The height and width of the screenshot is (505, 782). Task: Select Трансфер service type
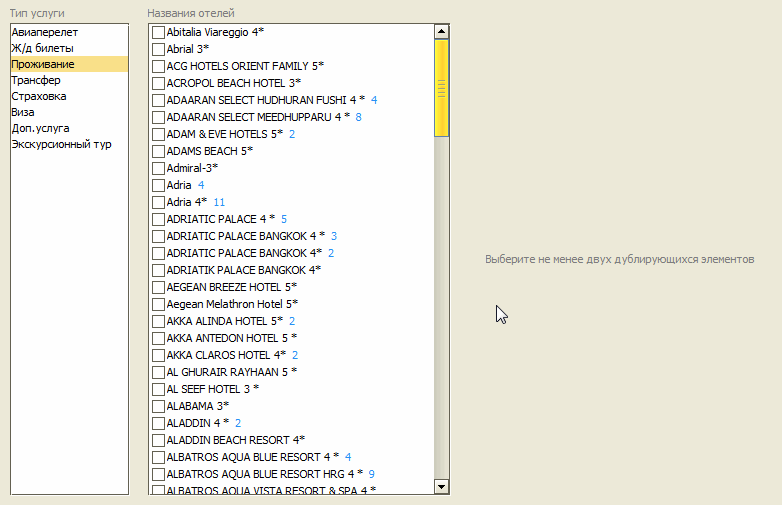(x=69, y=80)
